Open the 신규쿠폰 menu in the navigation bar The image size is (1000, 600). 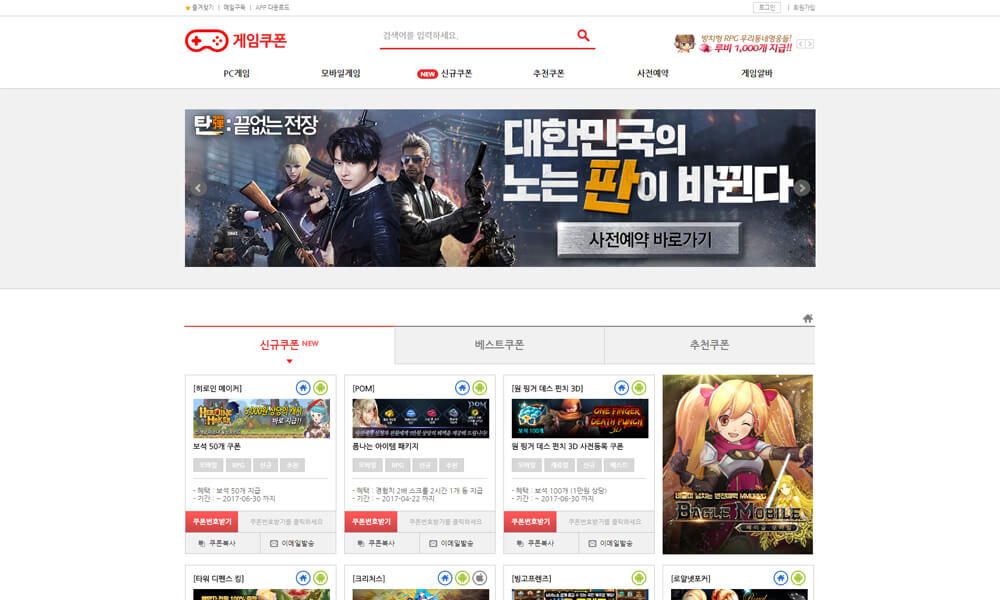point(445,73)
